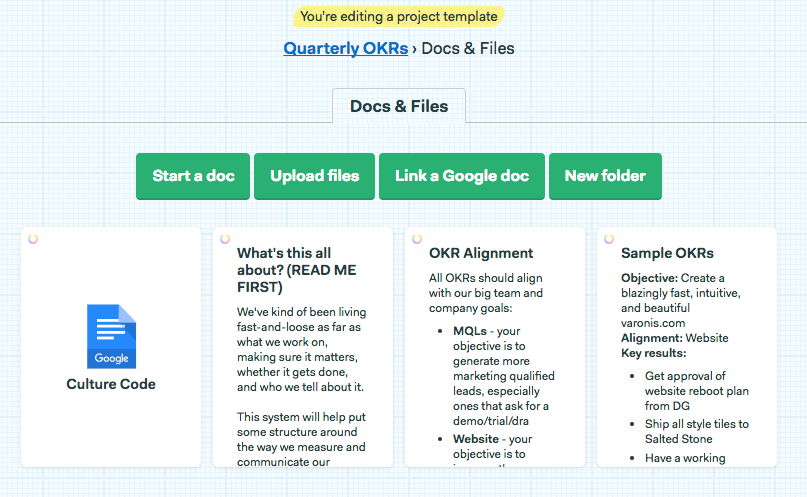The image size is (807, 497).
Task: Open the Sample OKRs document title
Action: tap(667, 253)
